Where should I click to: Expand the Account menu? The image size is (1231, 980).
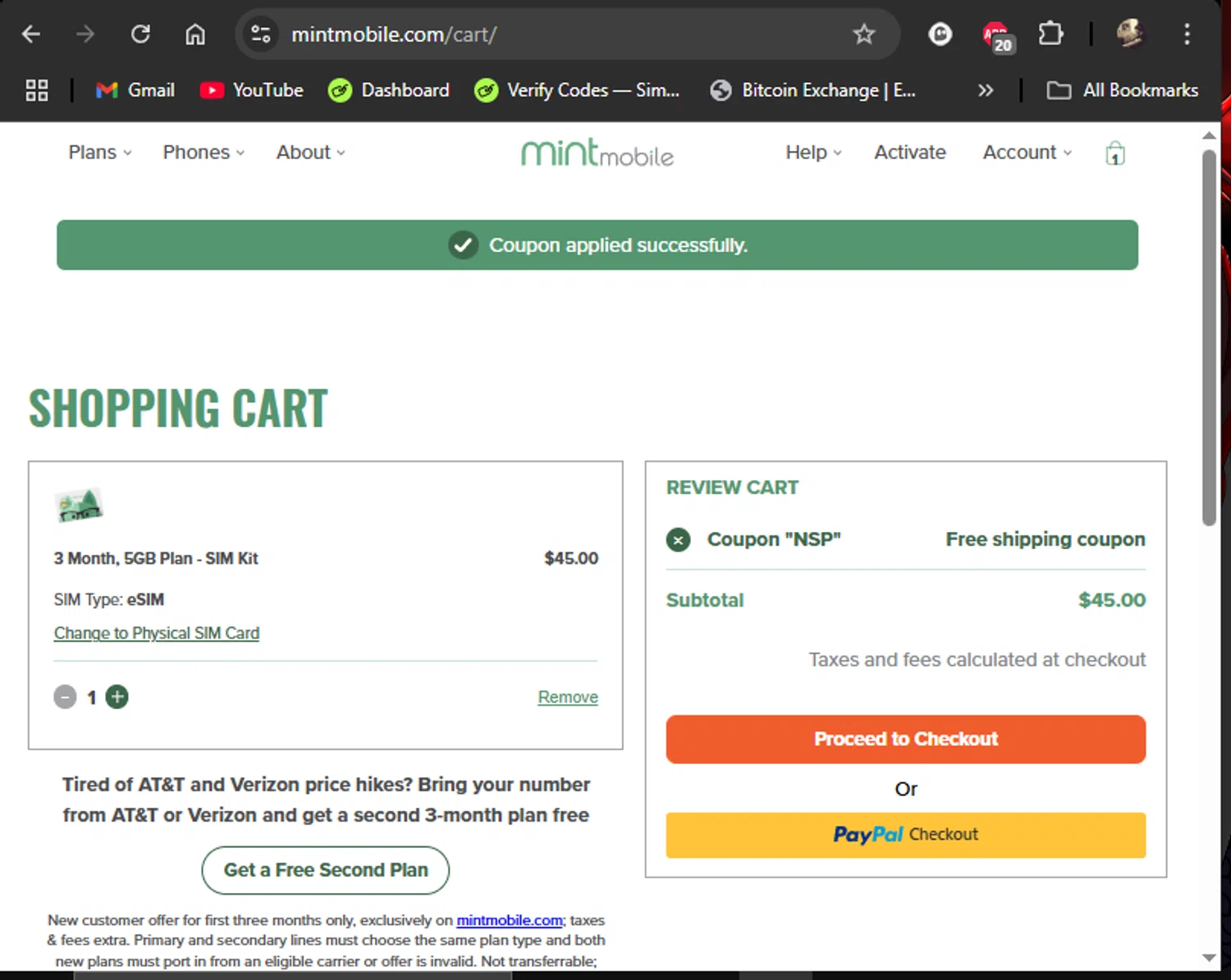1027,153
